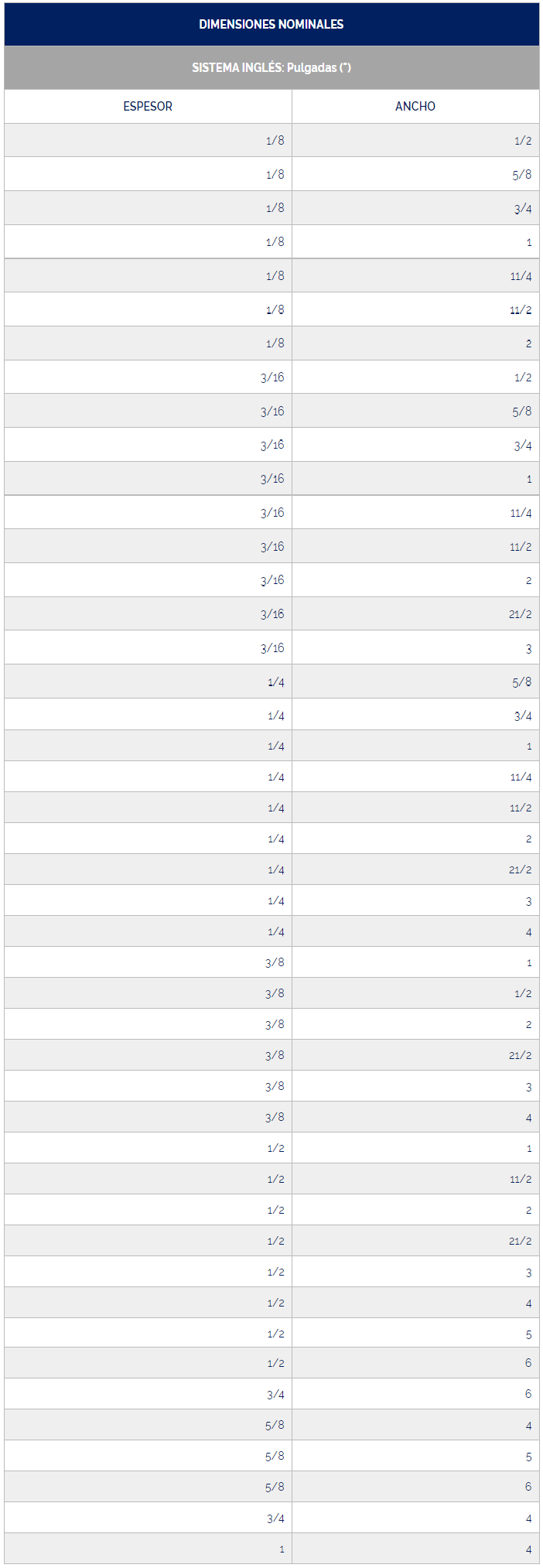Click ancho 4 in the 3/4 espesor row
This screenshot has height=1568, width=543.
pyautogui.click(x=528, y=1518)
